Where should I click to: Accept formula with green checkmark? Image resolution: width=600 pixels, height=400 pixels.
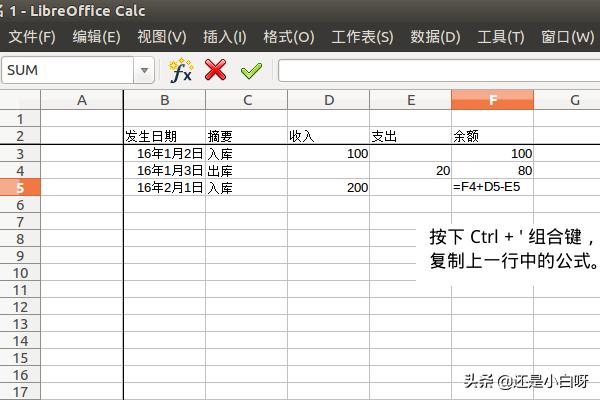251,70
